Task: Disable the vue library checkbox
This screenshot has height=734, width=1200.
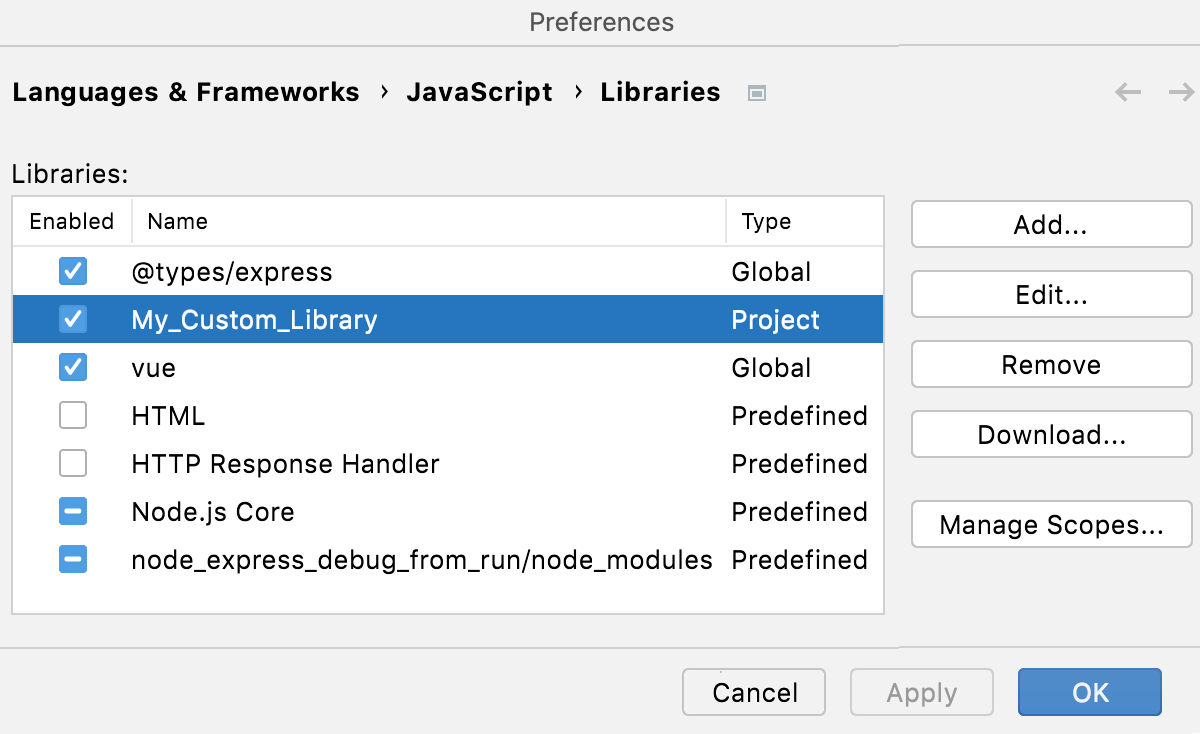Action: point(72,367)
